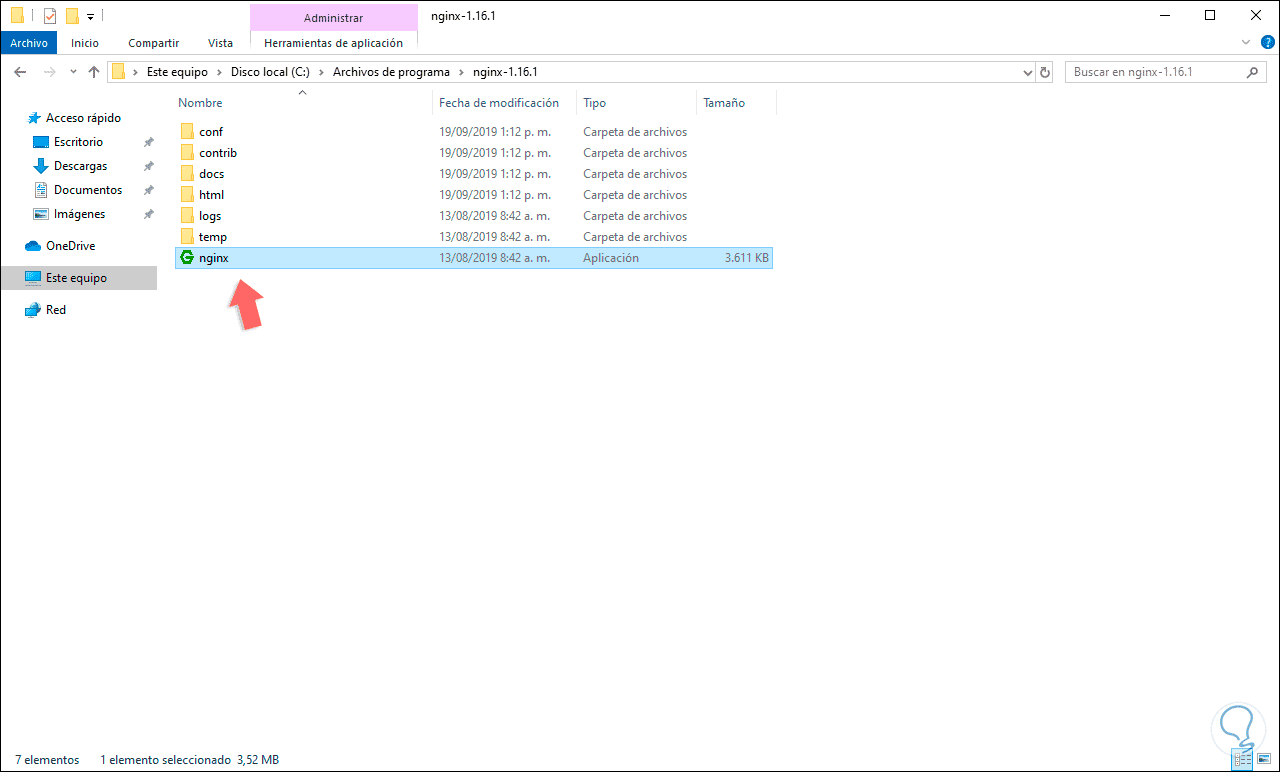Screen dimensions: 1280x772
Task: Go up one folder level
Action: pos(94,72)
